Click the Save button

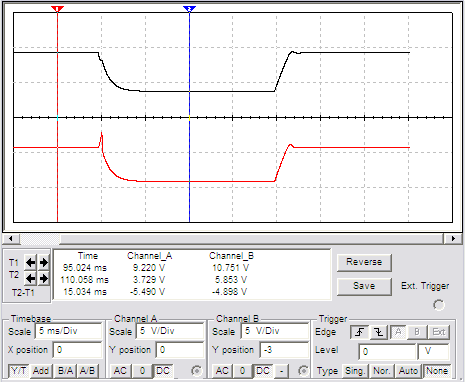(364, 286)
